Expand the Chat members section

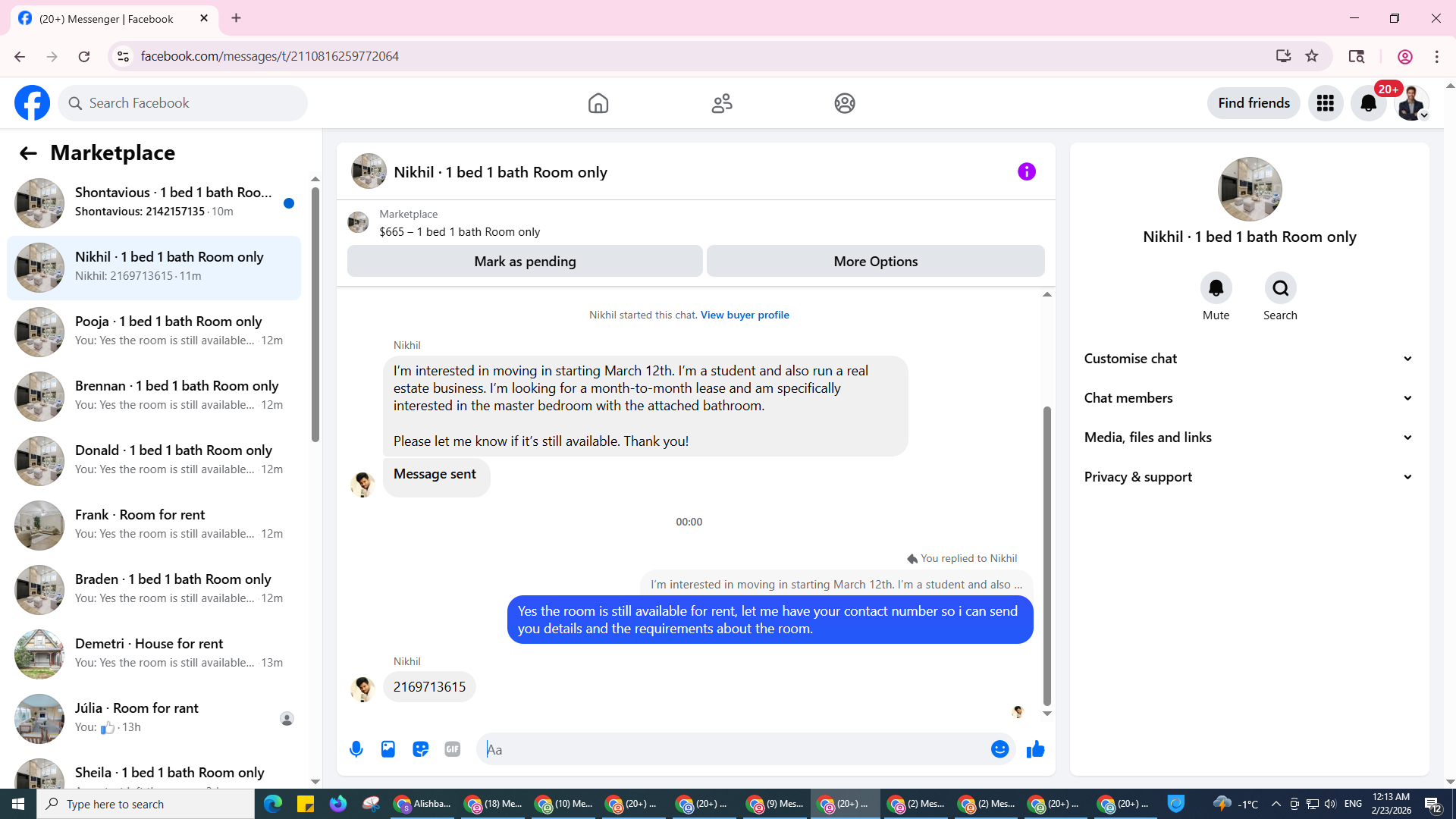[x=1249, y=398]
